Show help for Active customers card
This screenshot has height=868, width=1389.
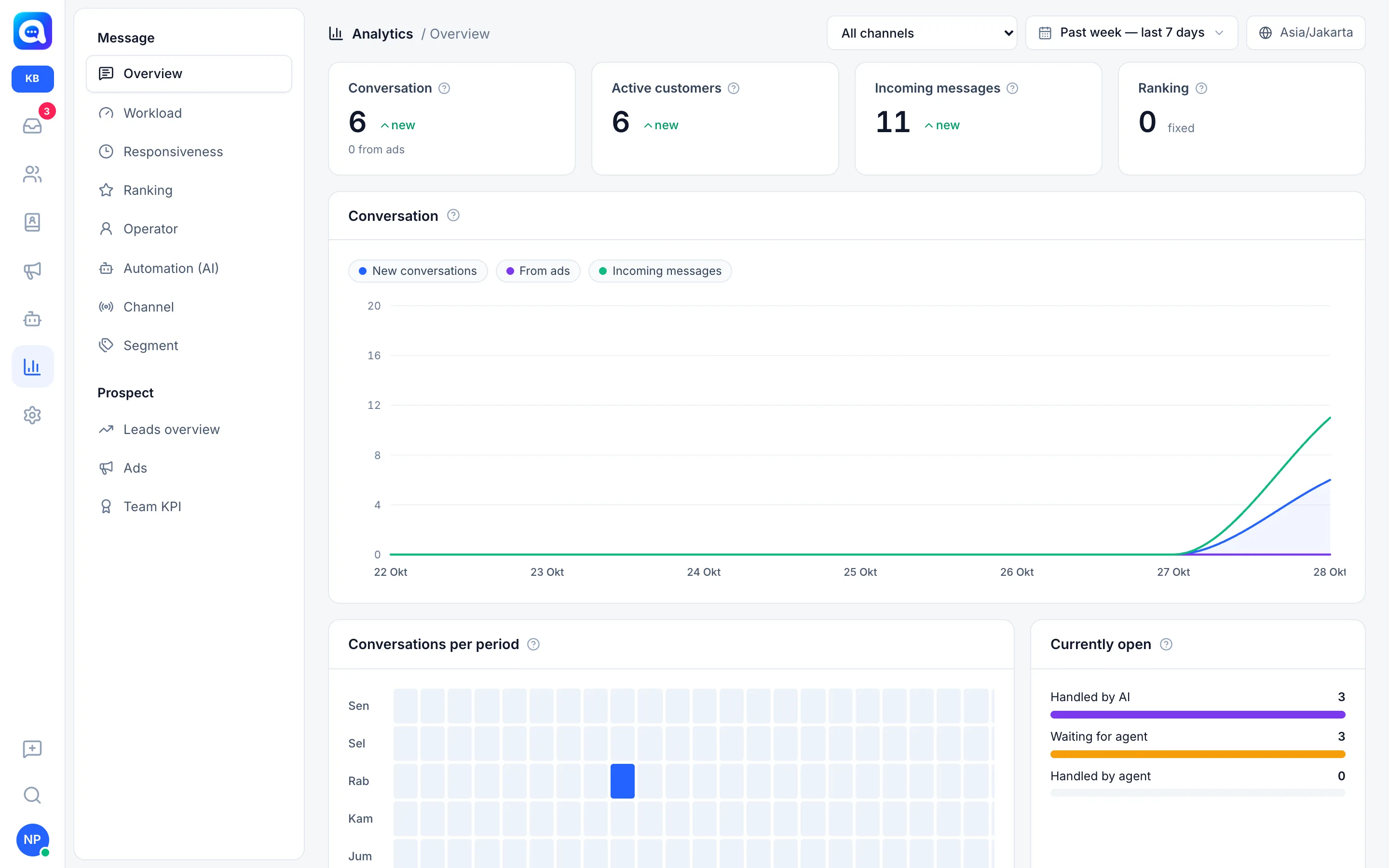734,88
